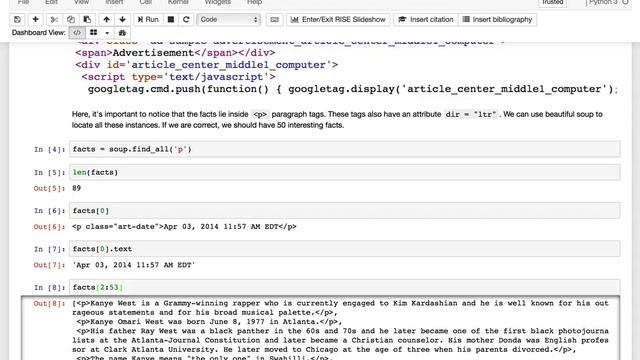Open the cell type Code dropdown
640x360 pixels.
click(x=229, y=20)
